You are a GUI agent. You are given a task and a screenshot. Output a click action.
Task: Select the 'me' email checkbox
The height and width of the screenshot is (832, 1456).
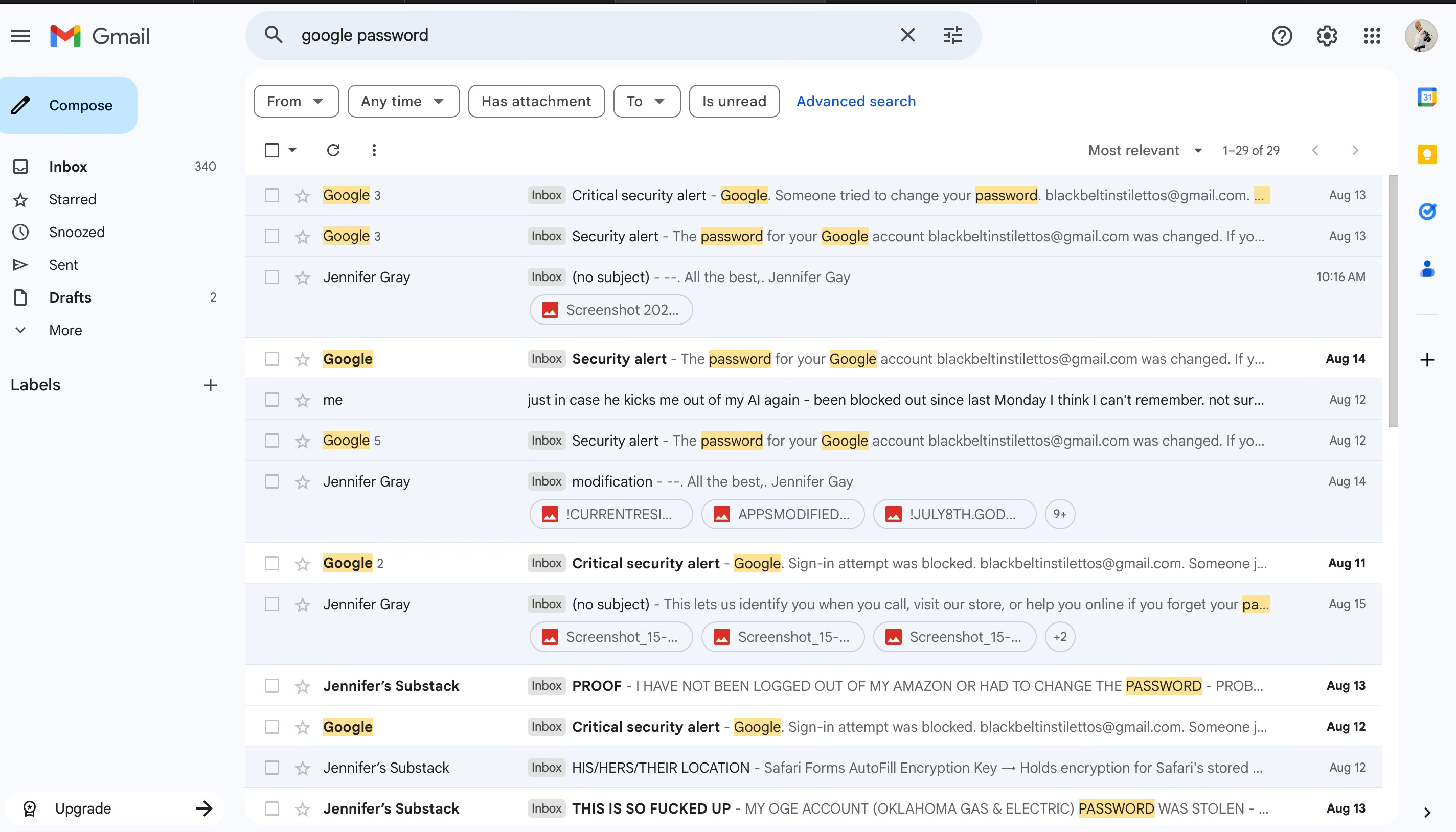click(272, 400)
